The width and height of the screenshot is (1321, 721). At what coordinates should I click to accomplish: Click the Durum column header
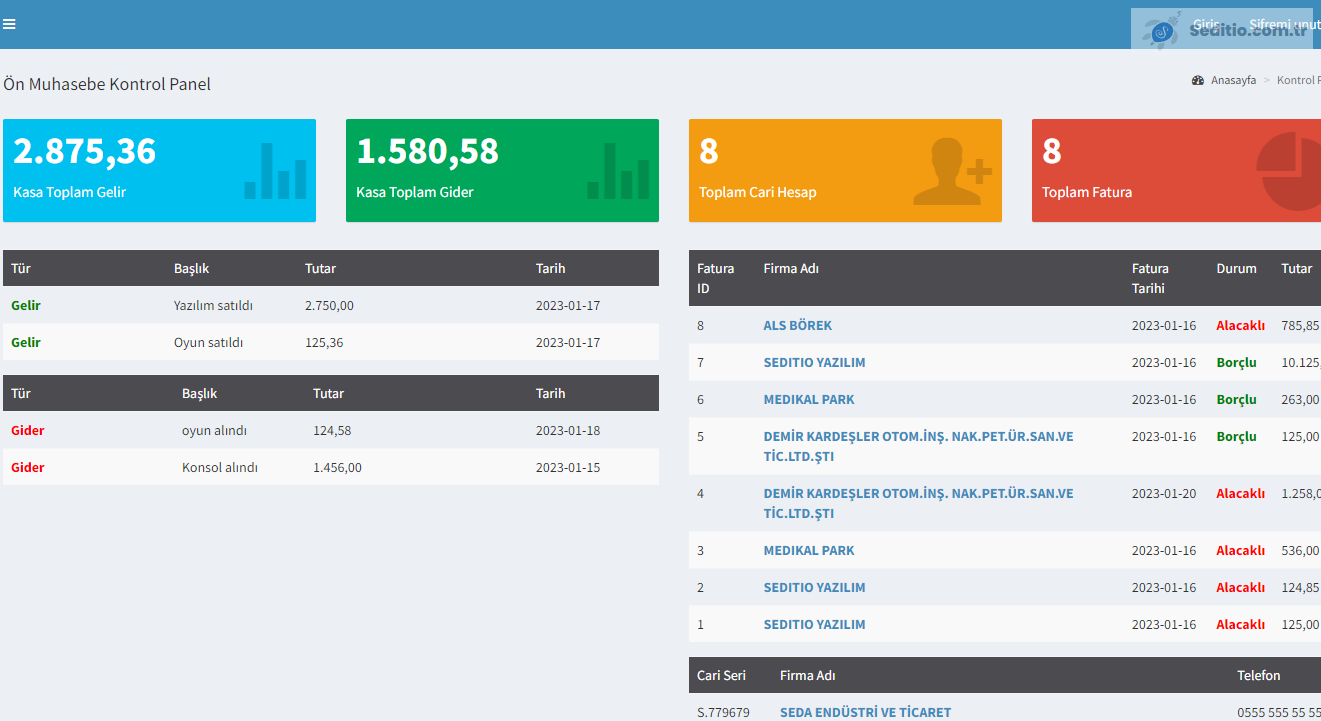click(x=1236, y=268)
